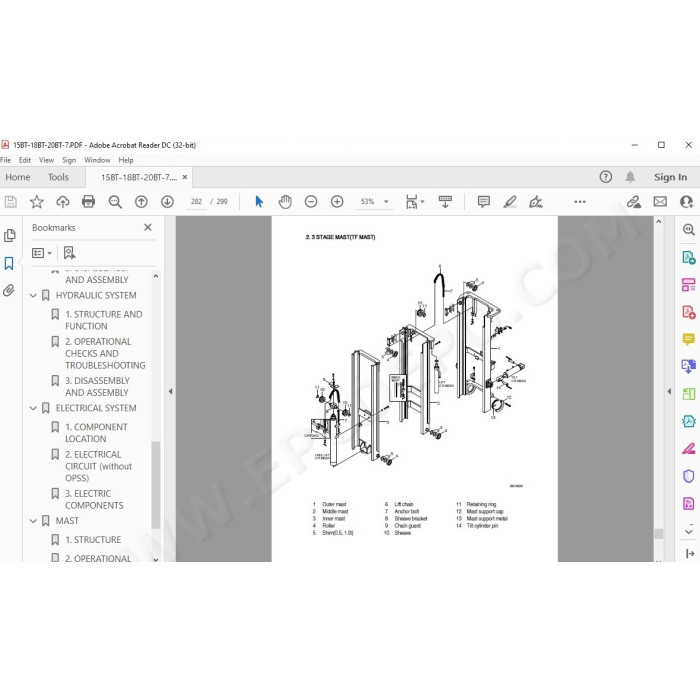Open the Sign menu
The height and width of the screenshot is (700, 700).
click(x=69, y=160)
